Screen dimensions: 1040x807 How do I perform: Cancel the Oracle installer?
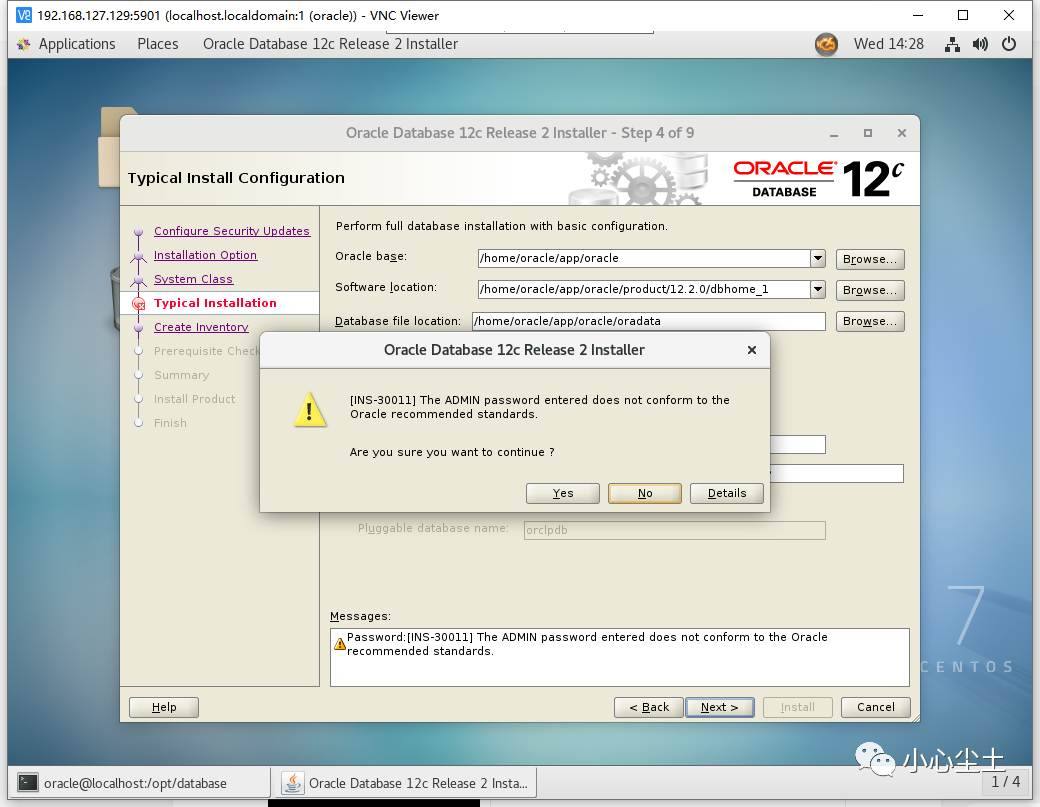pyautogui.click(x=876, y=708)
